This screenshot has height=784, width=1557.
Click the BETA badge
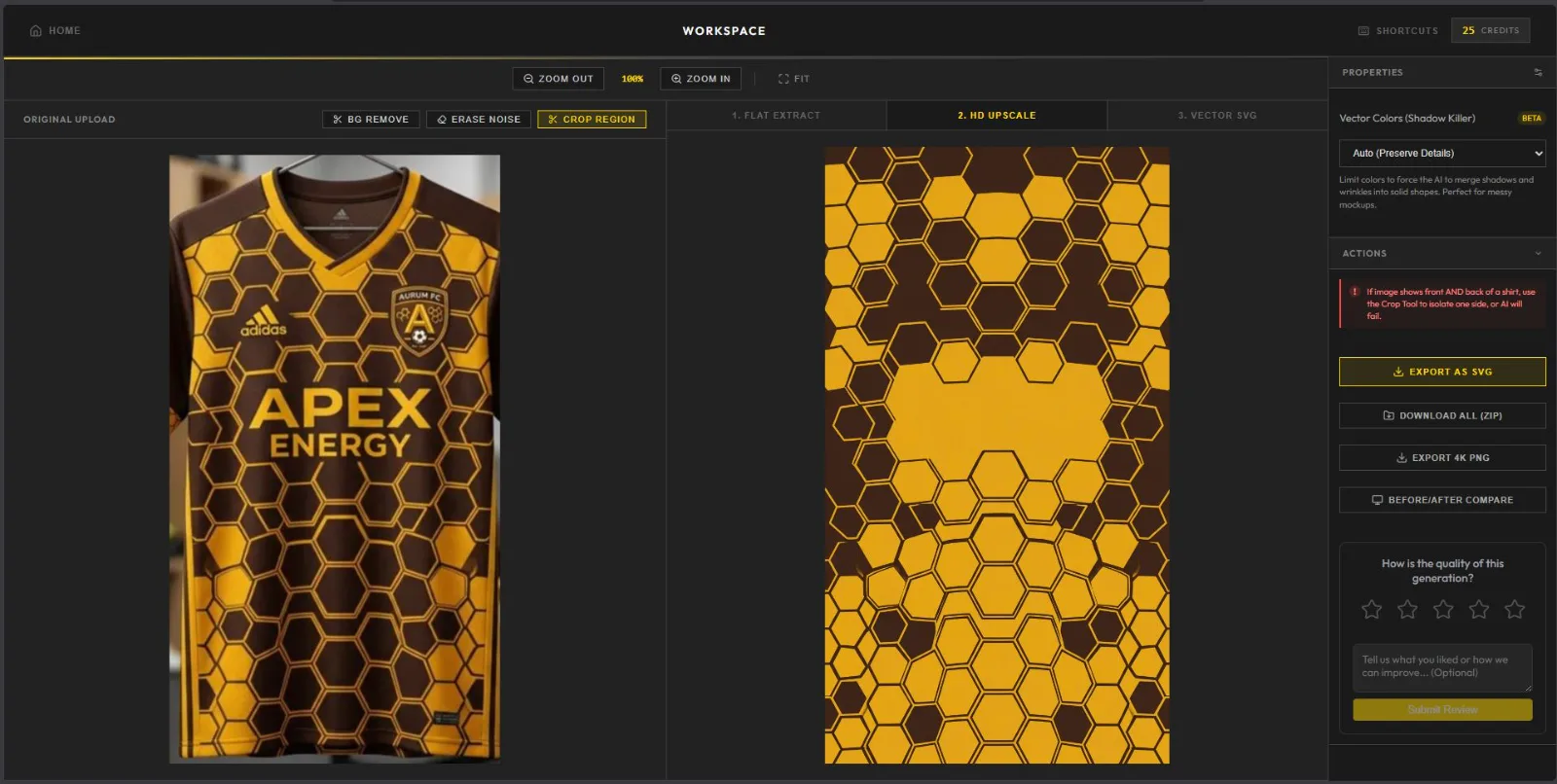click(x=1532, y=119)
